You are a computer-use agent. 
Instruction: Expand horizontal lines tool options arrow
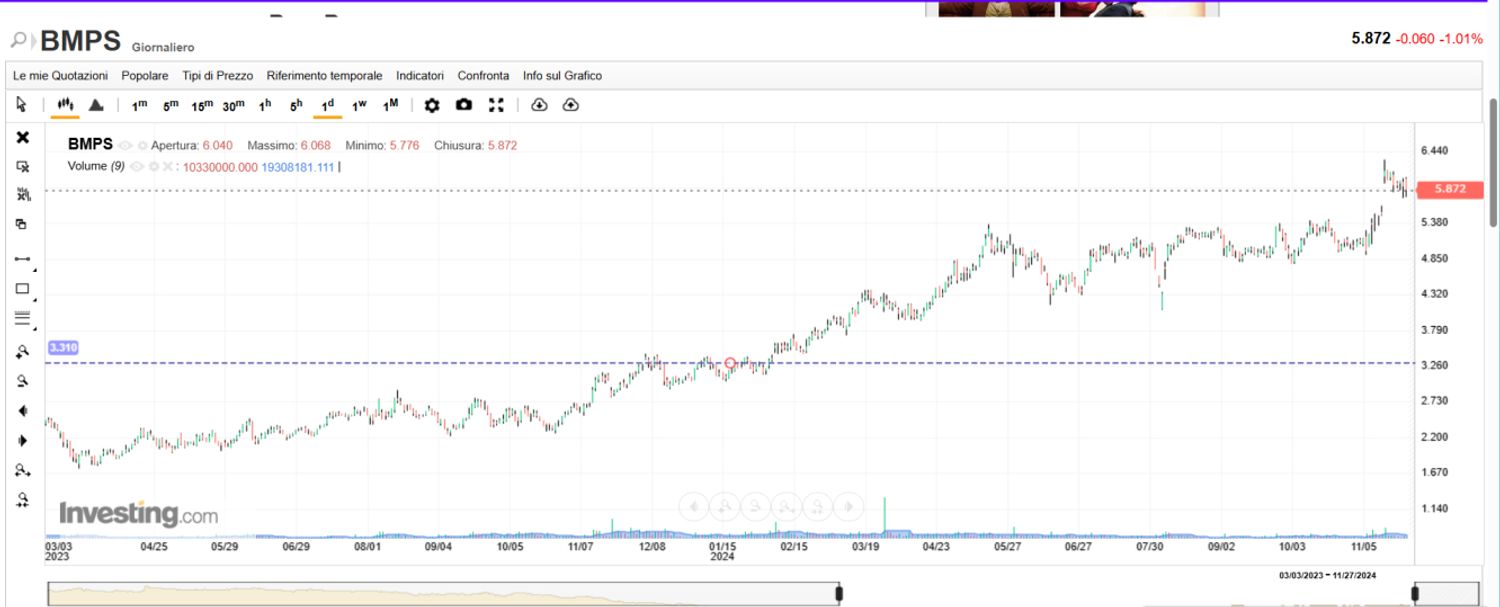tap(35, 328)
